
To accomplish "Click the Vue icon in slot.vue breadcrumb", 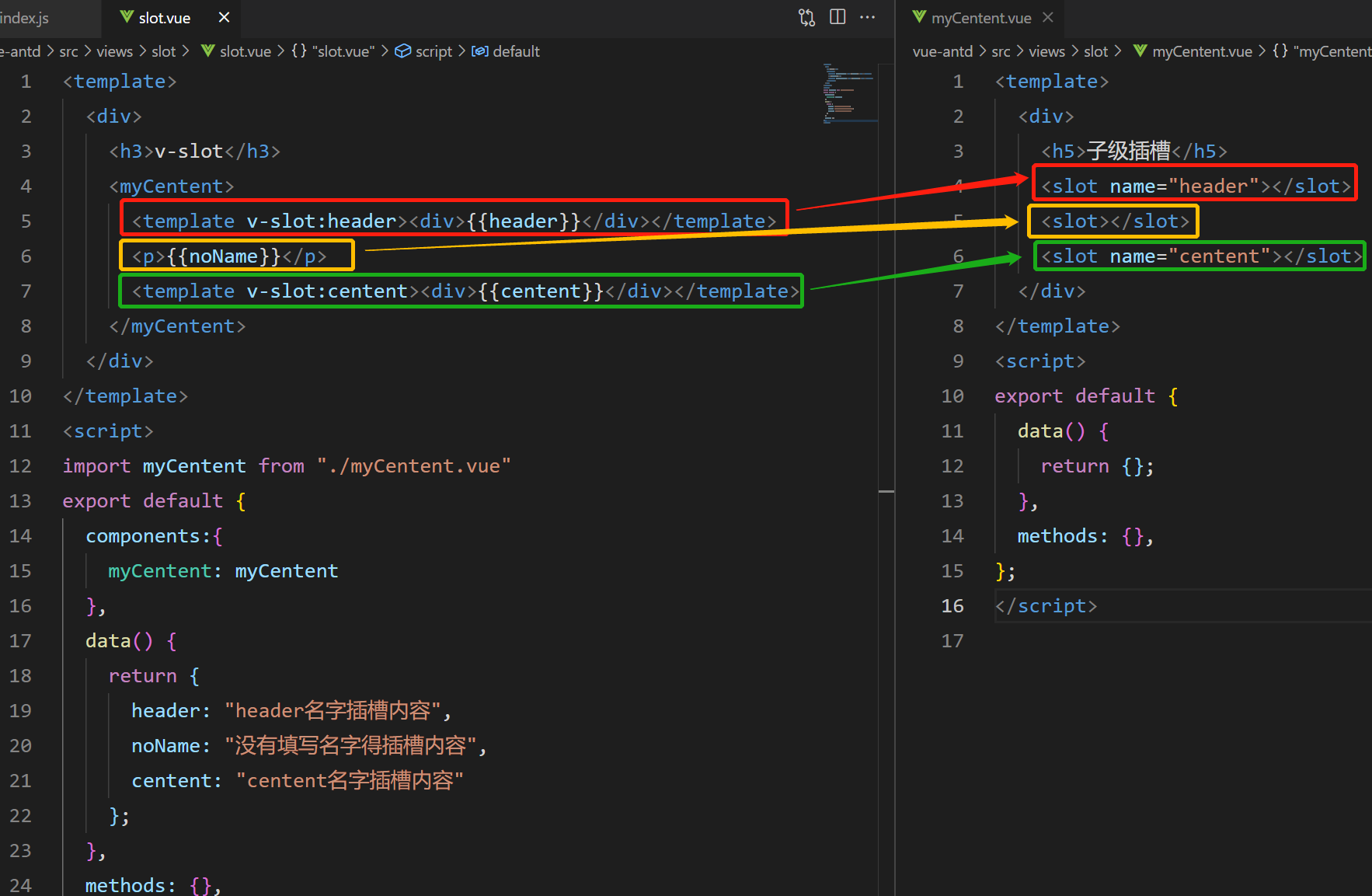I will pos(207,51).
